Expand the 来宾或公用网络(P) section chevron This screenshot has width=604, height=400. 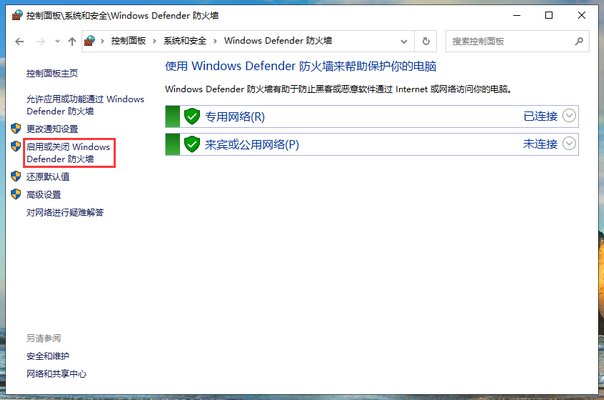(x=569, y=143)
